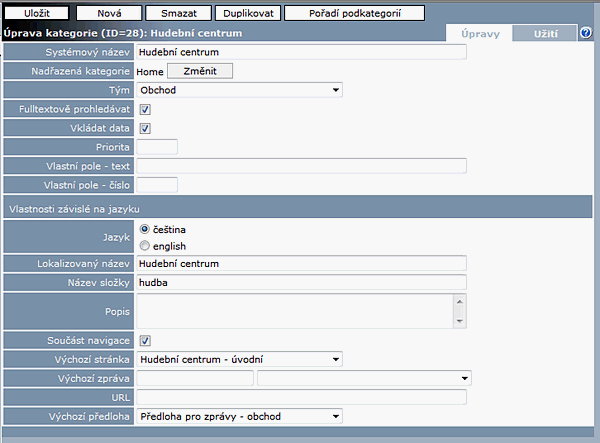Expand the Výchozí stránka dropdown
The image size is (600, 443).
tap(239, 359)
